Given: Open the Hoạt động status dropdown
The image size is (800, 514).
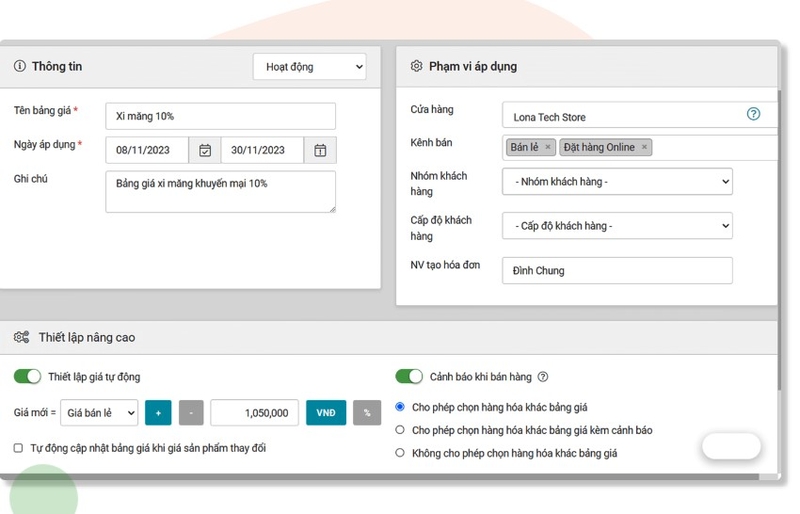Looking at the screenshot, I should (310, 66).
